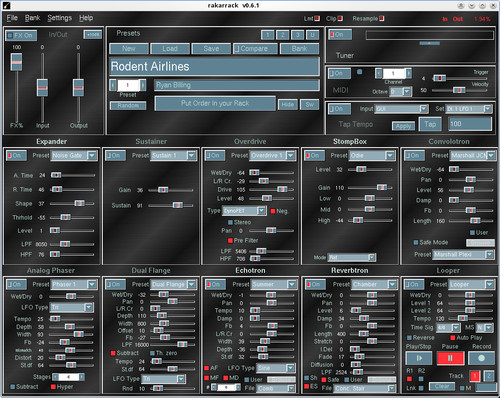
Task: Click the Sw button
Action: 309,105
